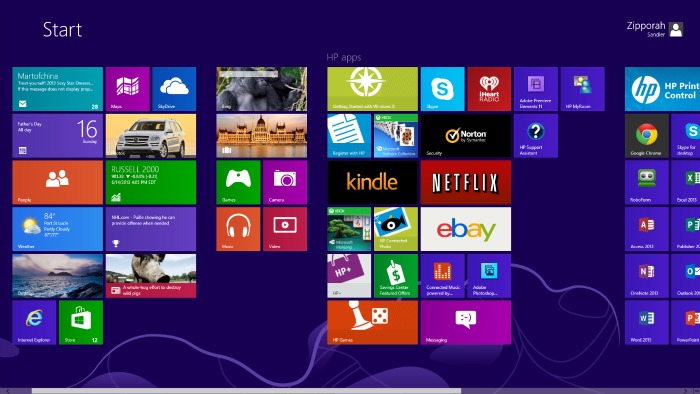Viewport: 700px width, 394px height.
Task: Launch Internet Explorer tile
Action: (x=34, y=323)
